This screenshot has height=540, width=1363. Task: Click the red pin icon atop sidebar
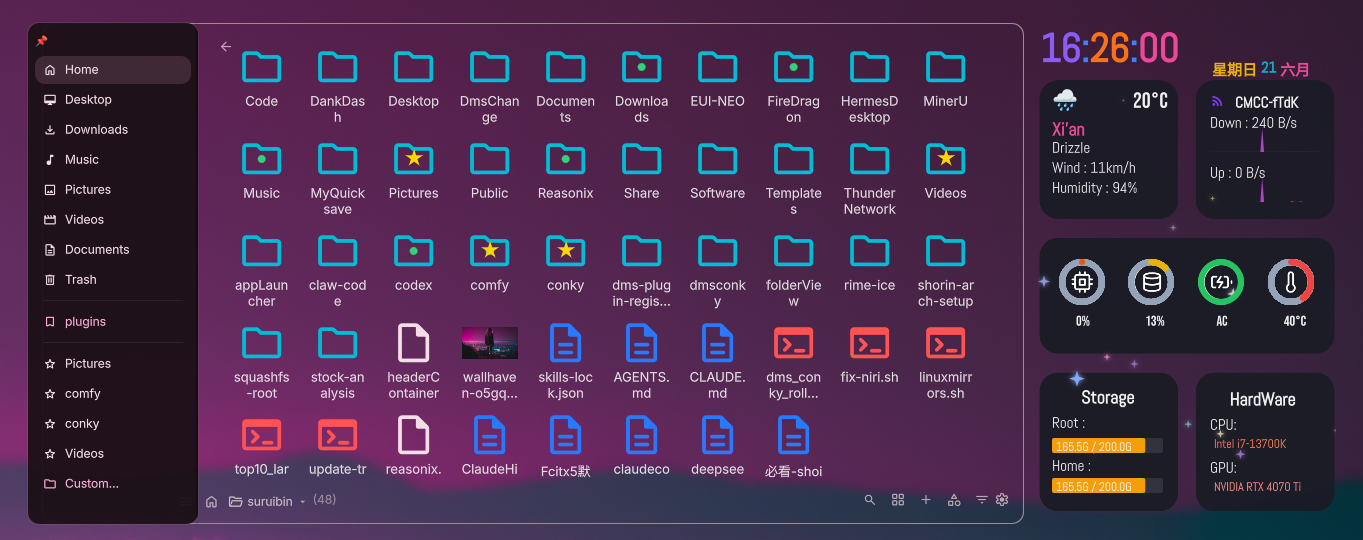pyautogui.click(x=41, y=41)
